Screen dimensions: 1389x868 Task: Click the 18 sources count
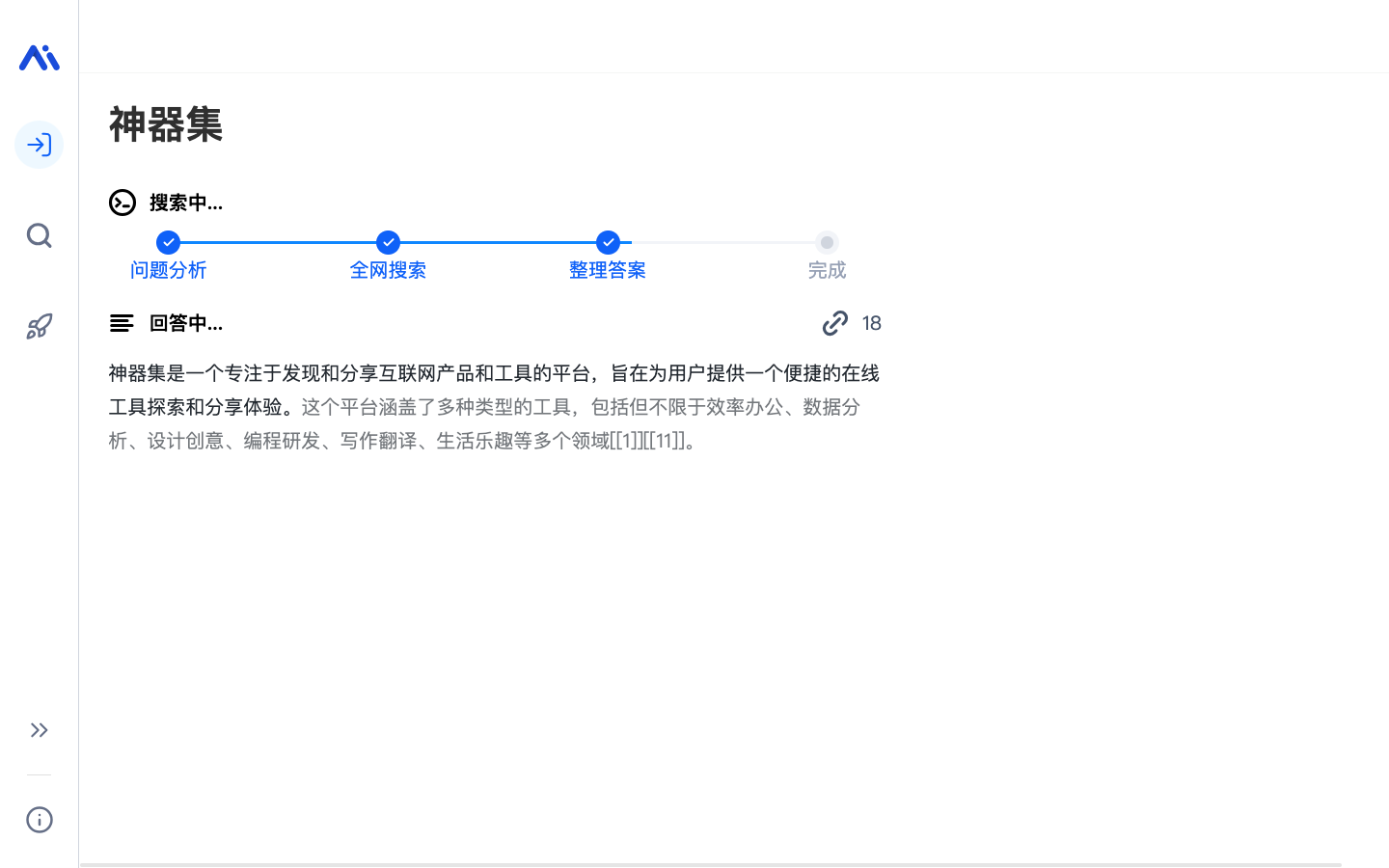pos(872,323)
